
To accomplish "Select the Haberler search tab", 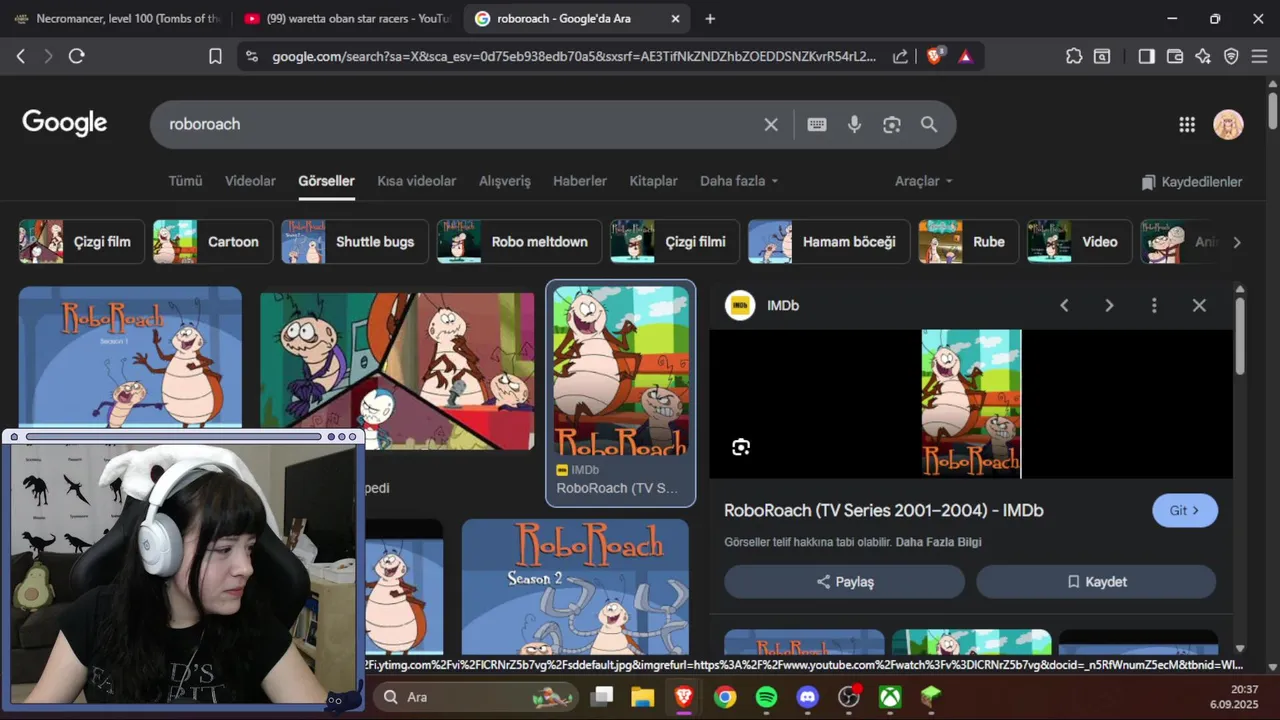I will click(x=580, y=181).
